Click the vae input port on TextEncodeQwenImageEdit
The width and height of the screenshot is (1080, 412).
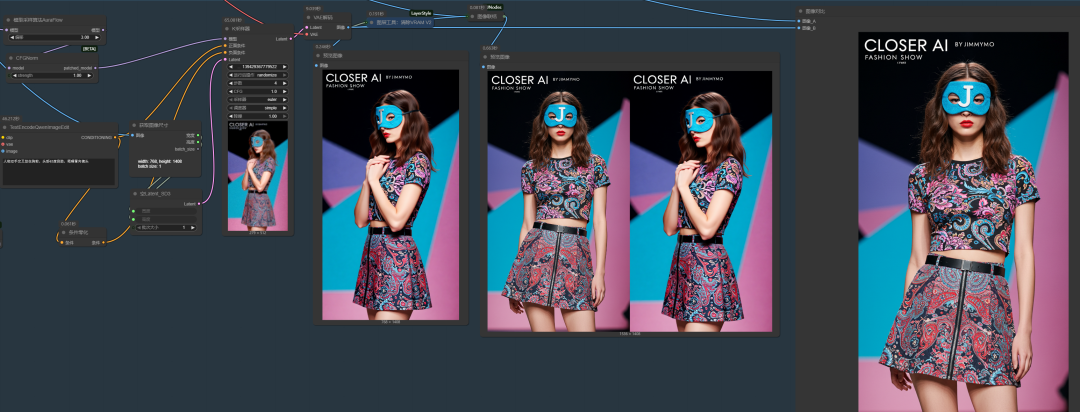pyautogui.click(x=3, y=144)
